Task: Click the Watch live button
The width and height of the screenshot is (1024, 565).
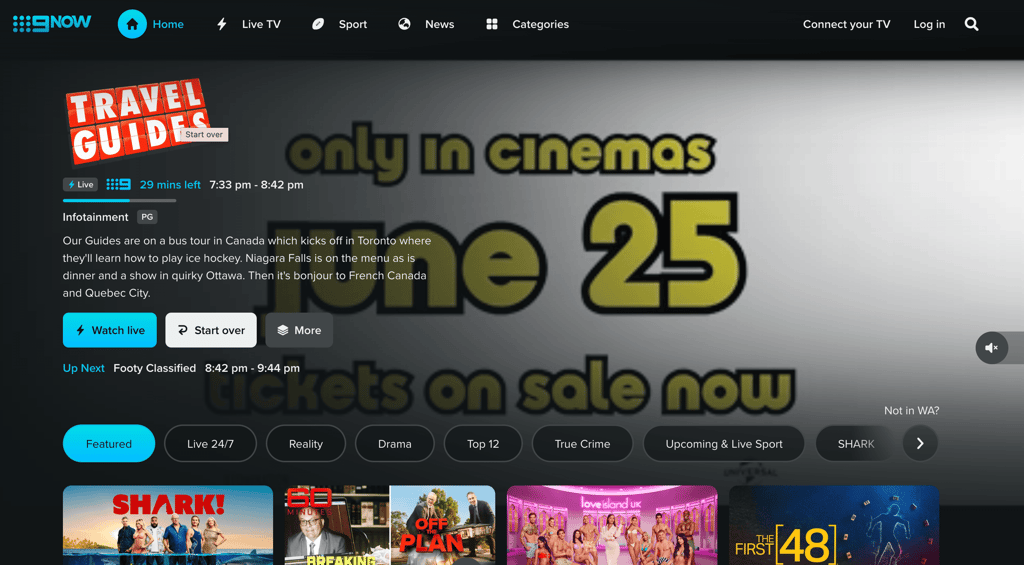Action: pyautogui.click(x=110, y=330)
